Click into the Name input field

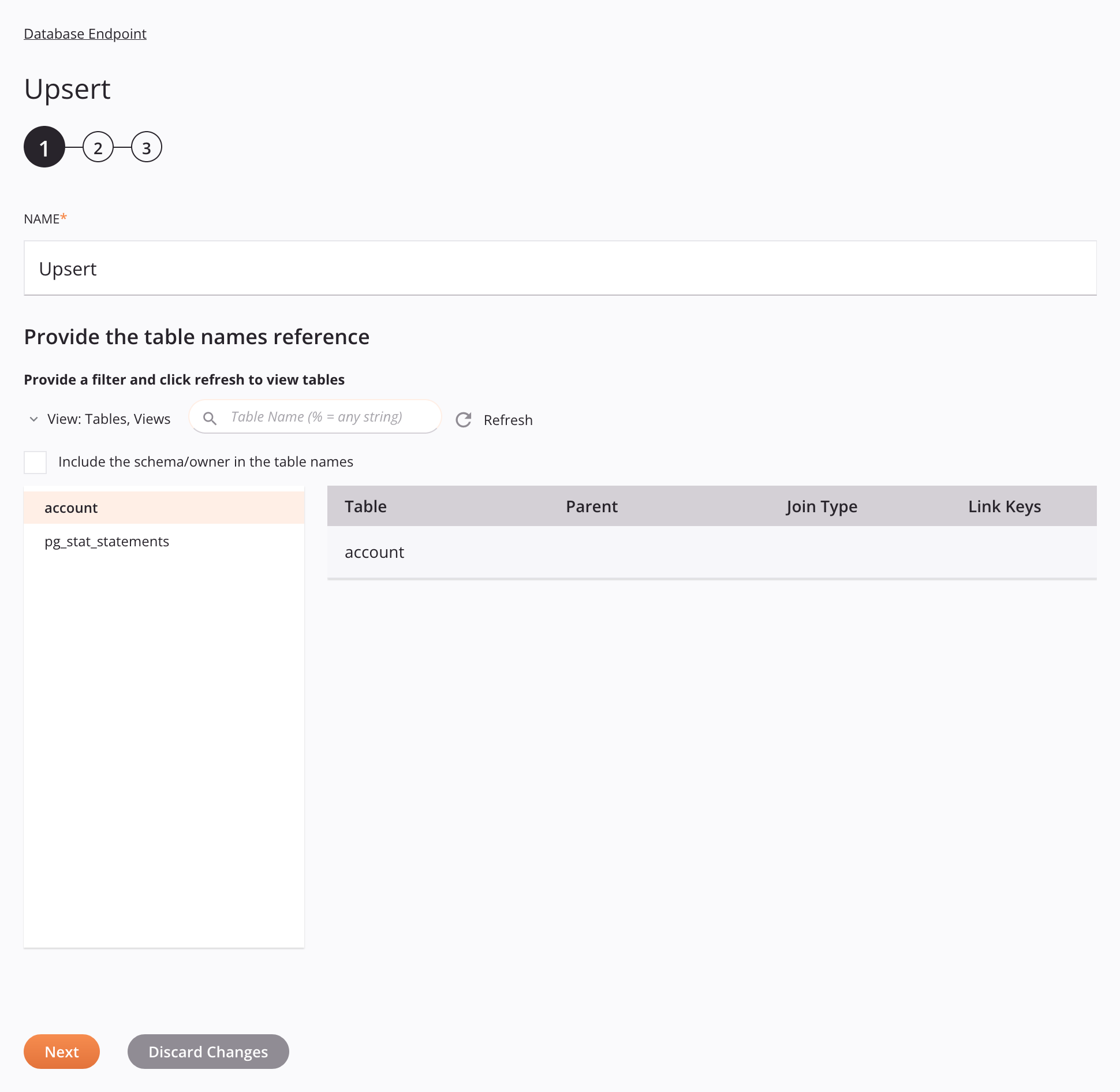[x=560, y=269]
